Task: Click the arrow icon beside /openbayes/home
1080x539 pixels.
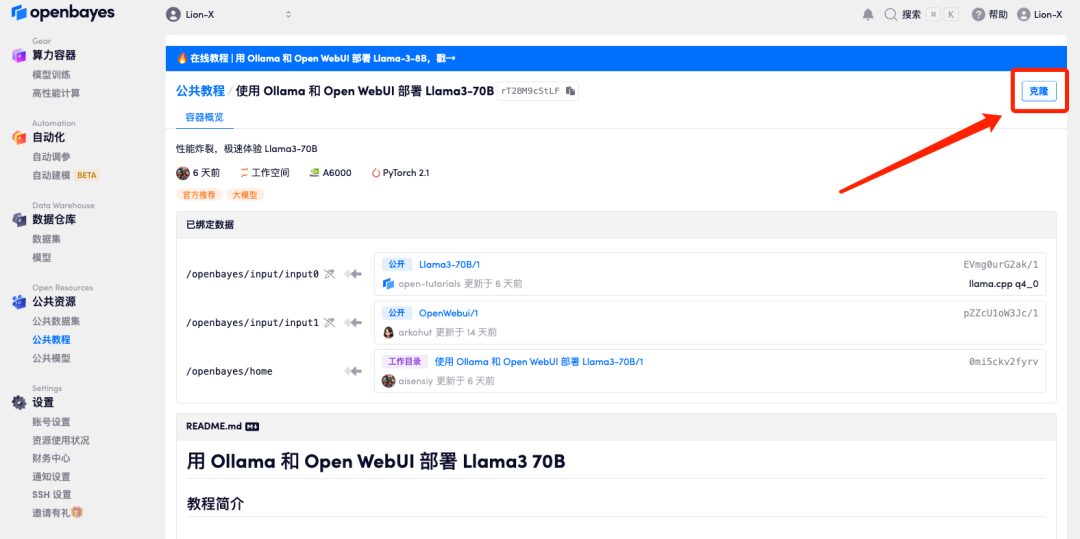Action: (353, 371)
